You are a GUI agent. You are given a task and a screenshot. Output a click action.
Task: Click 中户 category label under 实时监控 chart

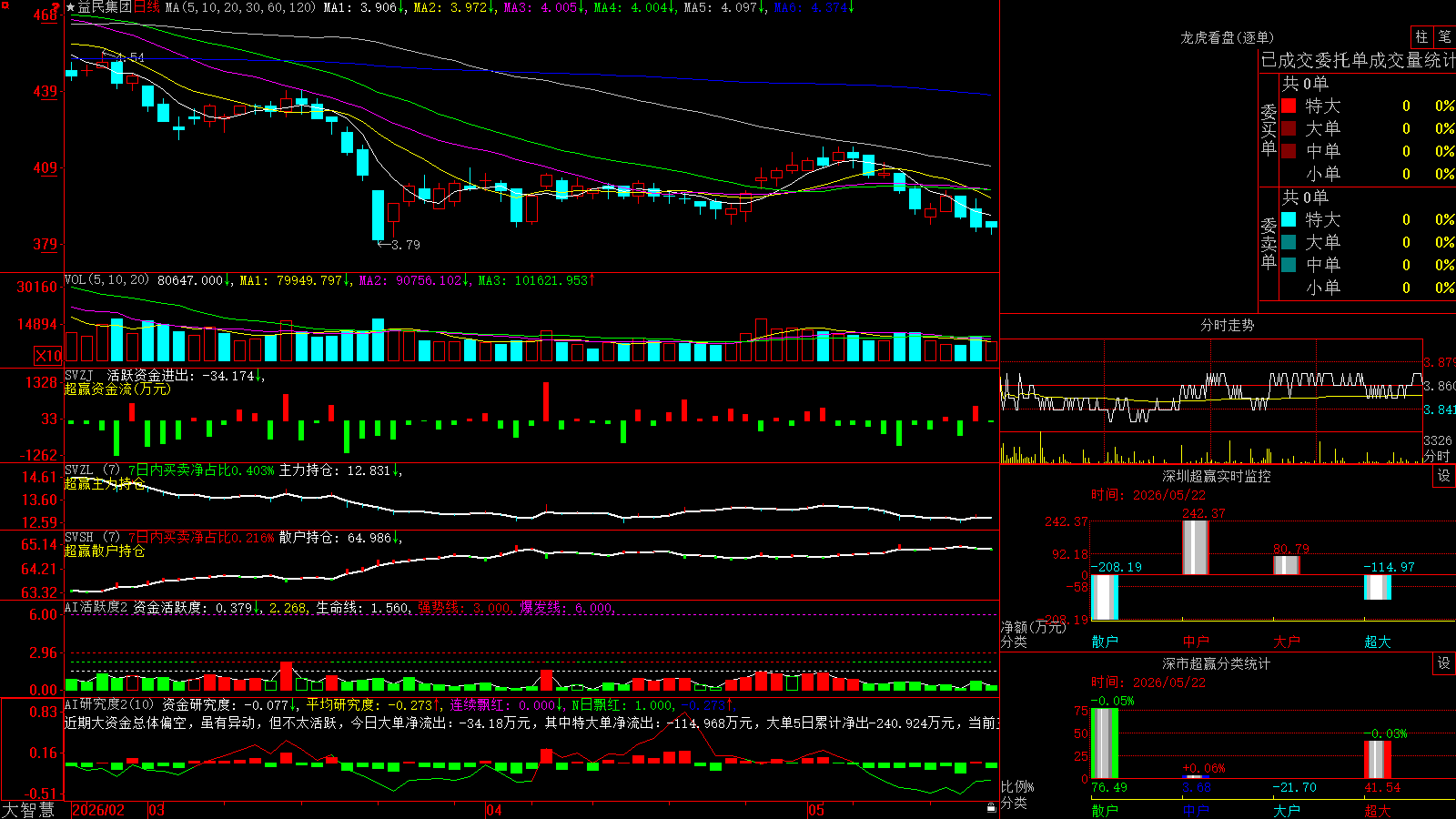[1196, 642]
